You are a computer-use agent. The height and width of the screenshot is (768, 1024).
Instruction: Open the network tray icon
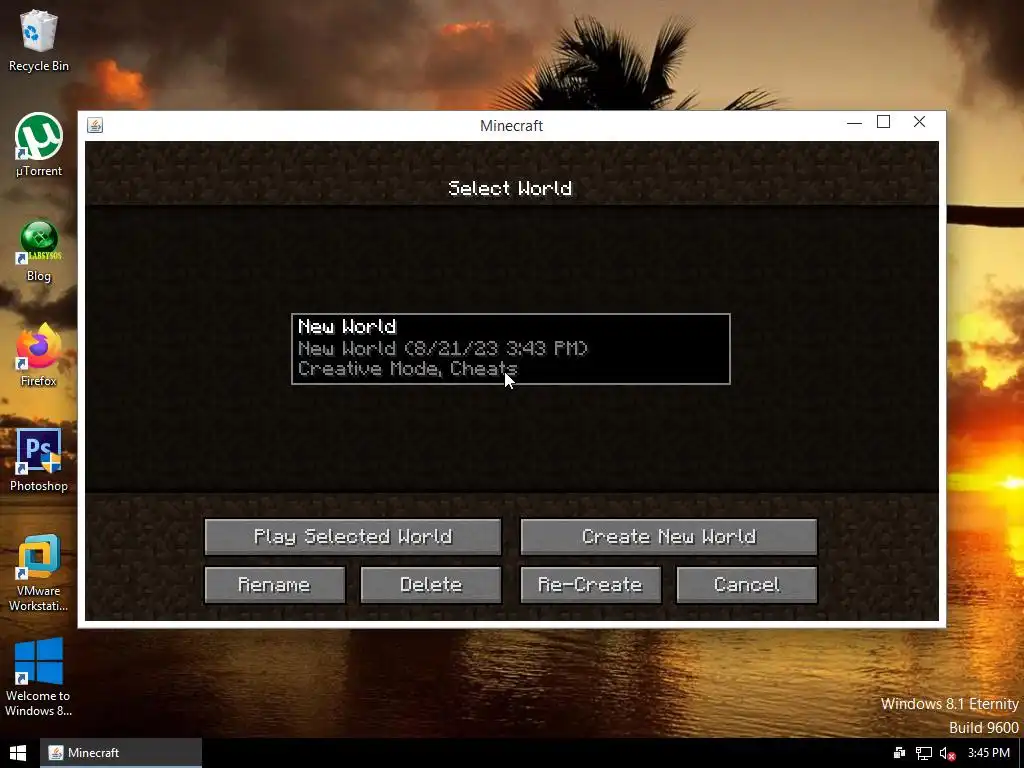click(923, 754)
